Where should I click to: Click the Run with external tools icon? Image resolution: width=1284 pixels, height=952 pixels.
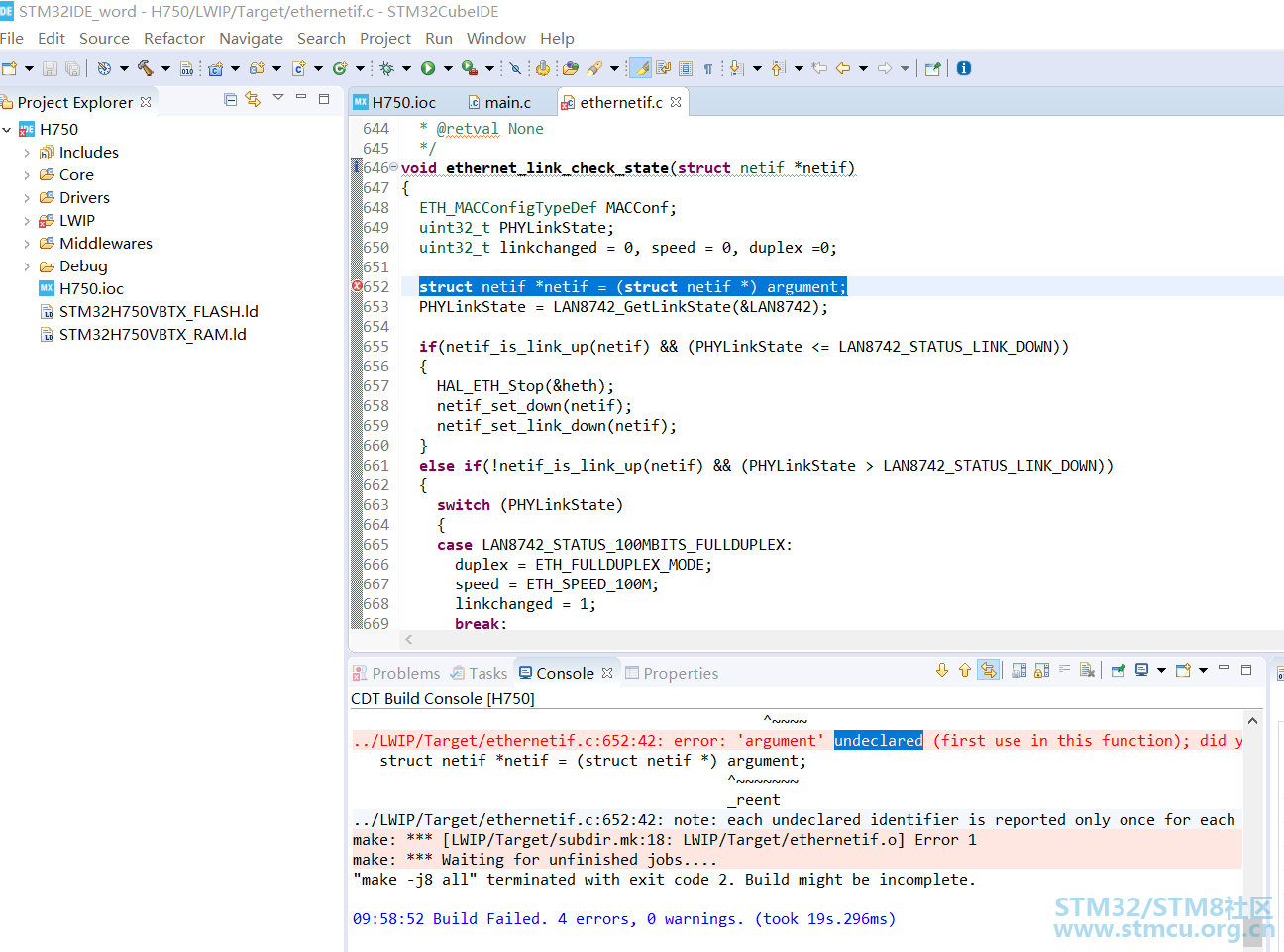[x=470, y=68]
